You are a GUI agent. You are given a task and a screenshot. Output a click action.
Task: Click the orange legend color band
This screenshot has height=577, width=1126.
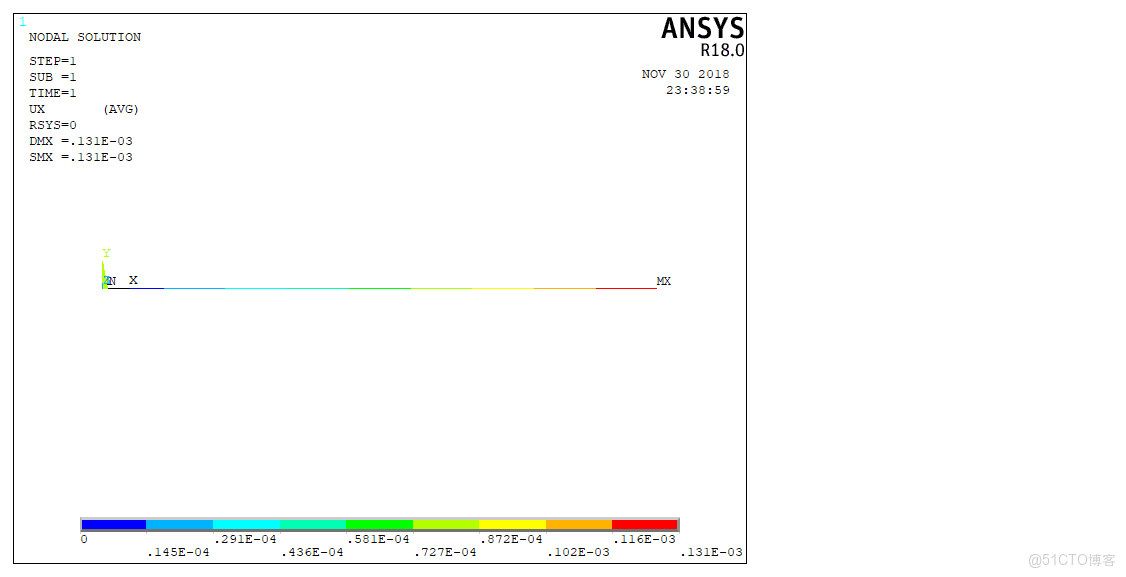579,525
